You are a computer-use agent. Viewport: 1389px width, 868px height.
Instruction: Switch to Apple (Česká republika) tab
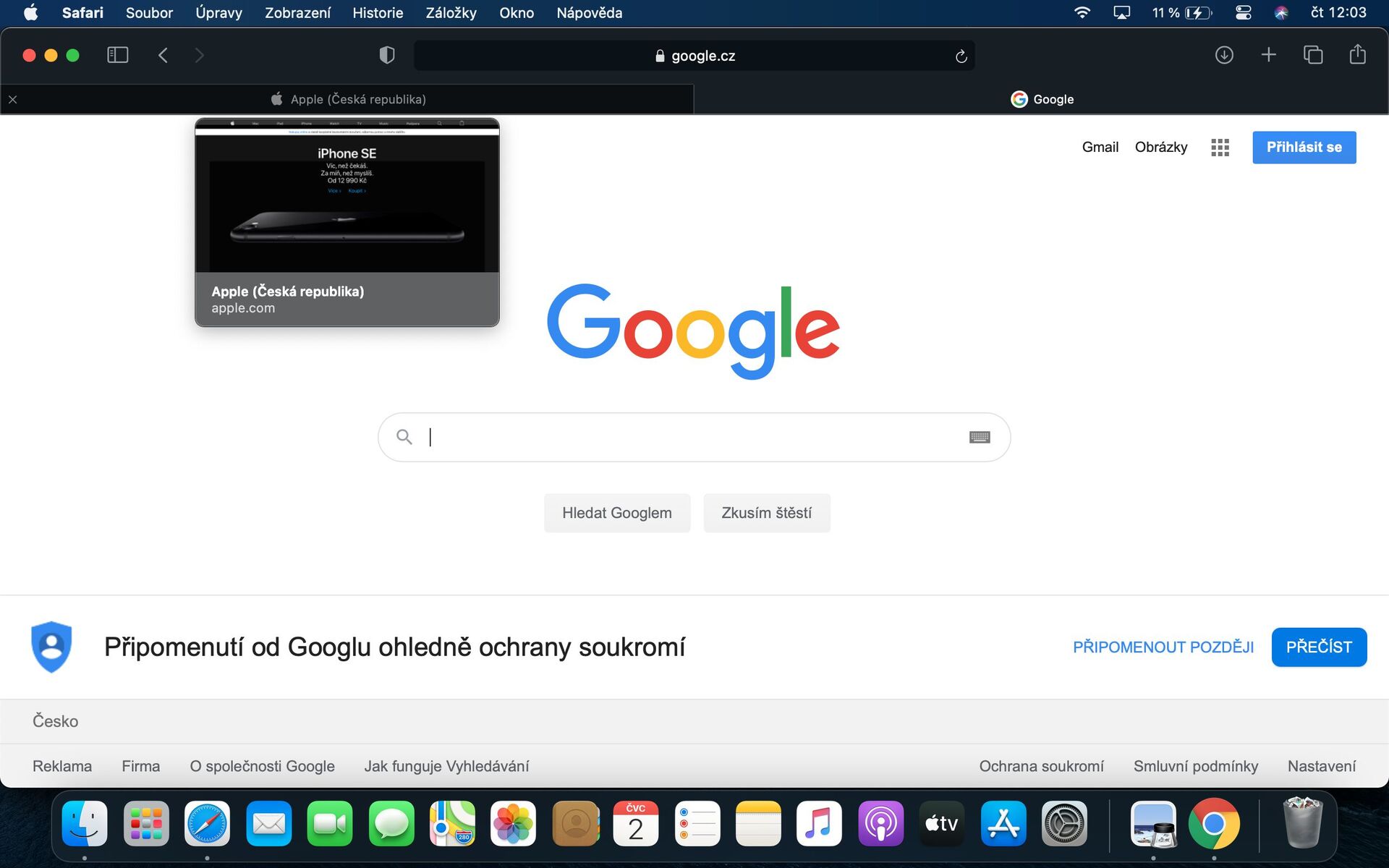click(x=357, y=99)
